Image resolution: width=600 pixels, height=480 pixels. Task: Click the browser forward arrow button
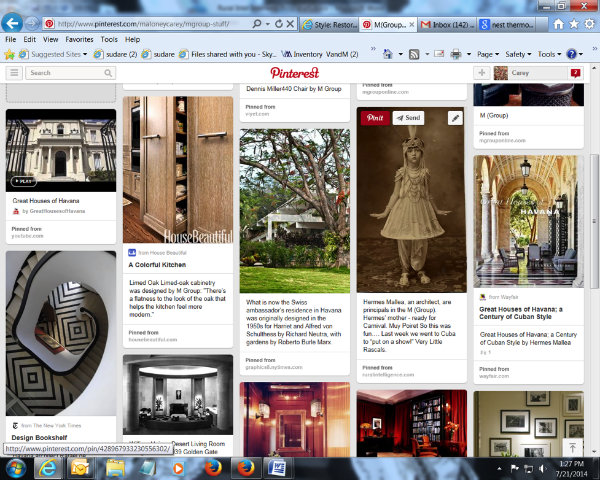click(x=32, y=24)
